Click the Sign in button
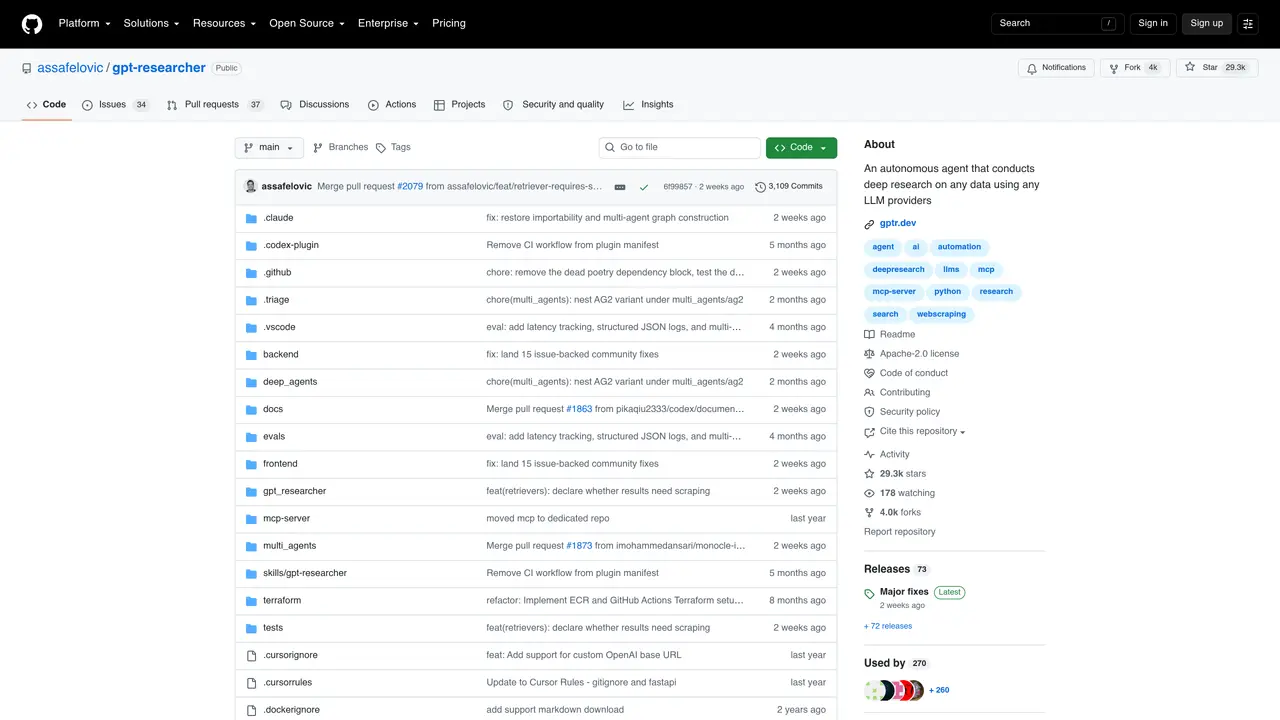The image size is (1280, 720). [1153, 23]
